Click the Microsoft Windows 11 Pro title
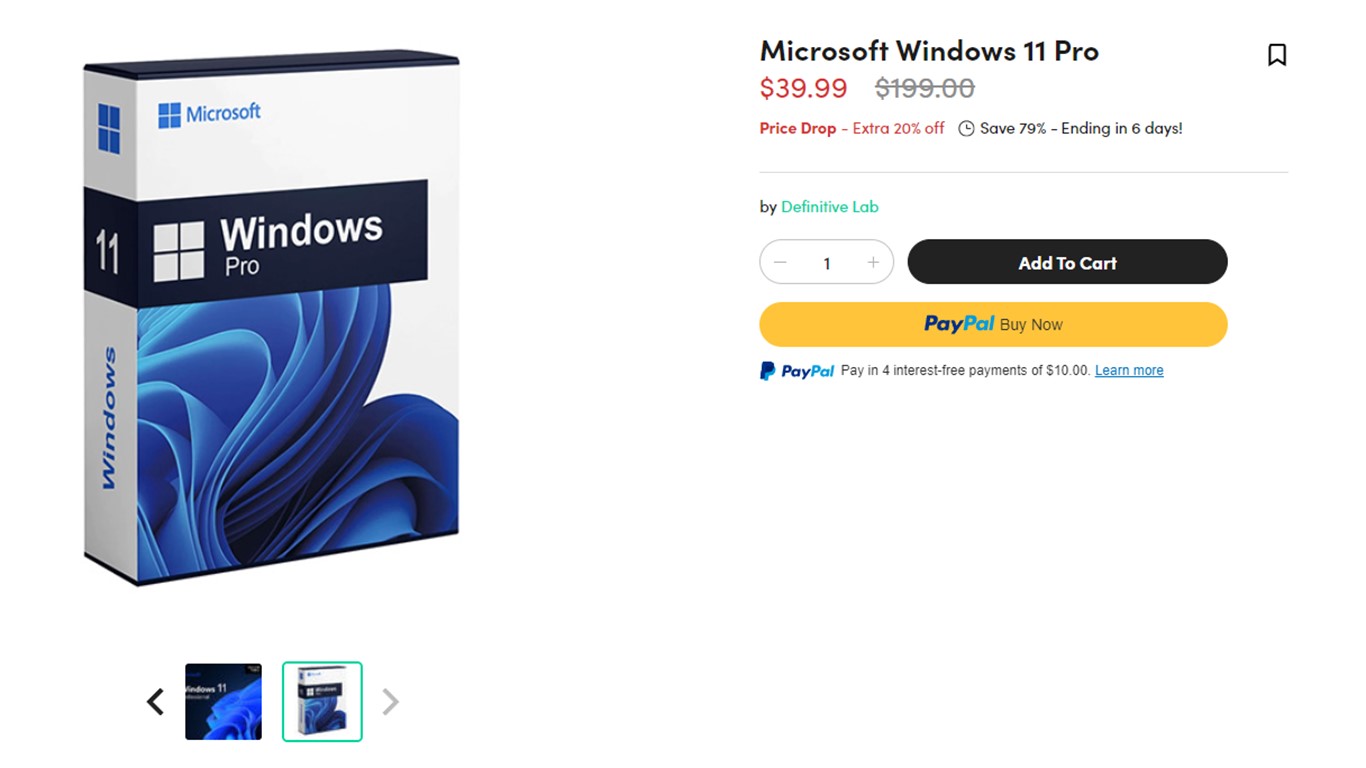The height and width of the screenshot is (768, 1366). [x=929, y=50]
